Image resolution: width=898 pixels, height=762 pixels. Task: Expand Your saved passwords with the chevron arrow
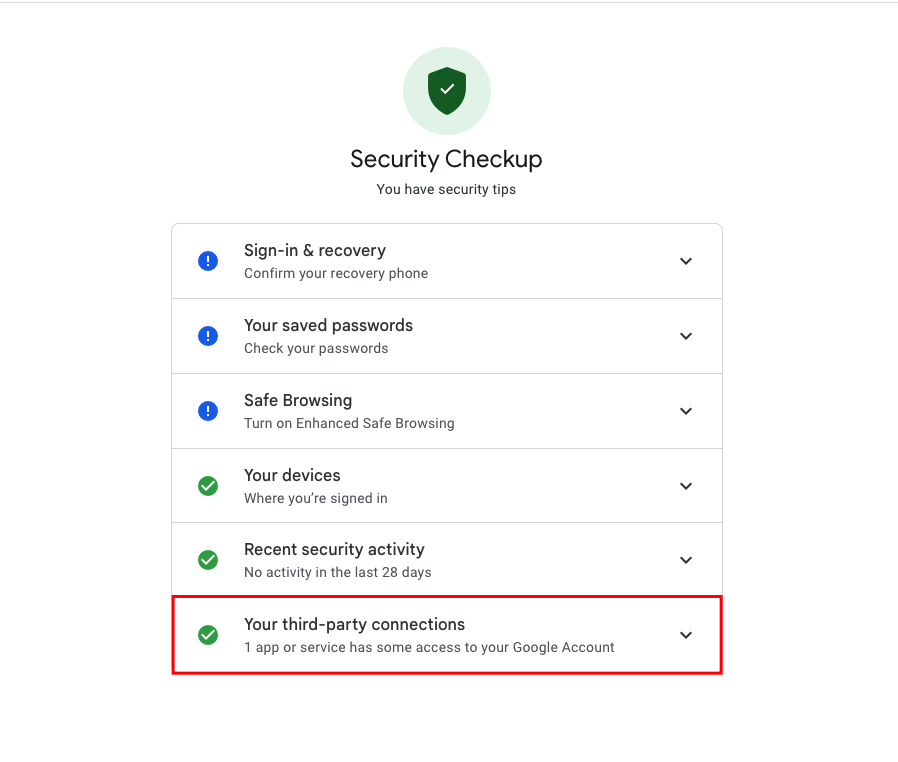686,336
